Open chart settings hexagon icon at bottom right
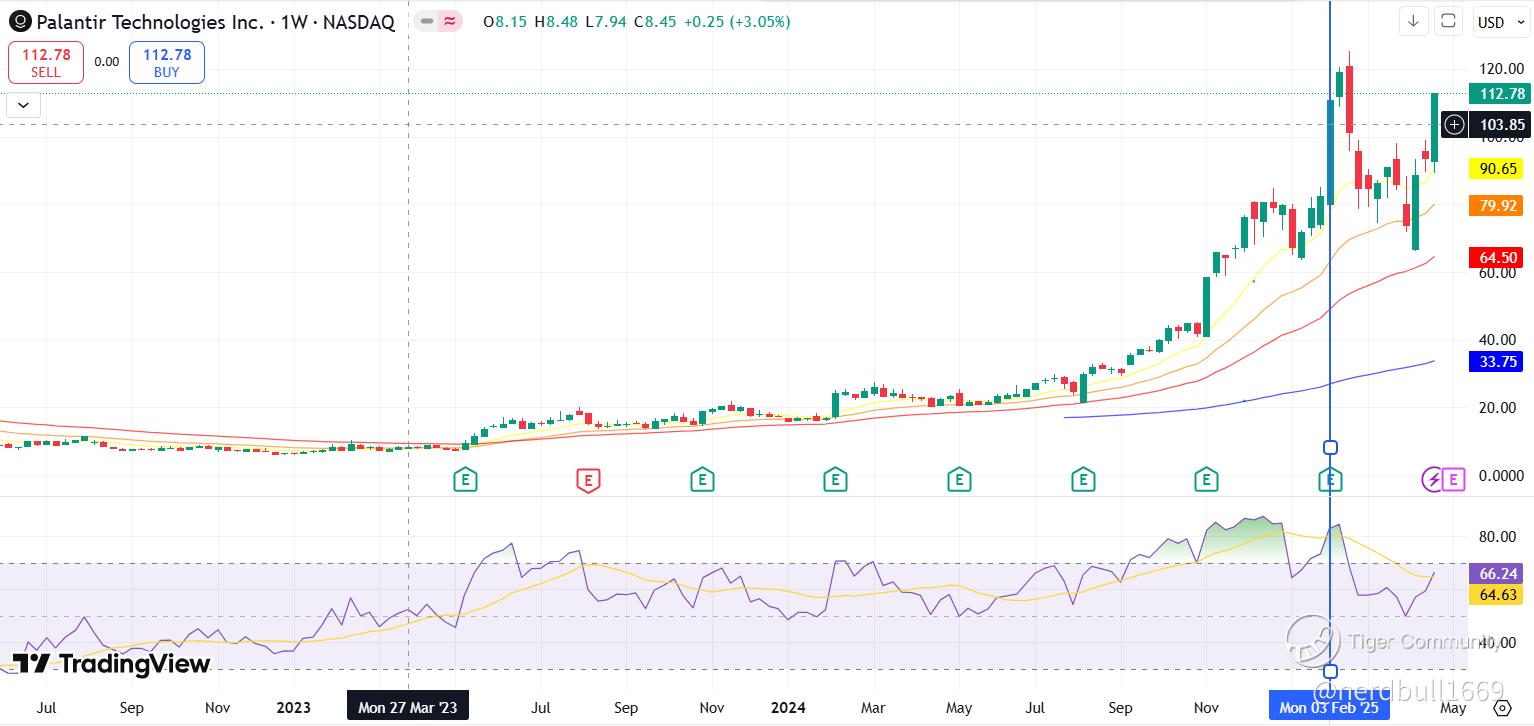 coord(1502,707)
